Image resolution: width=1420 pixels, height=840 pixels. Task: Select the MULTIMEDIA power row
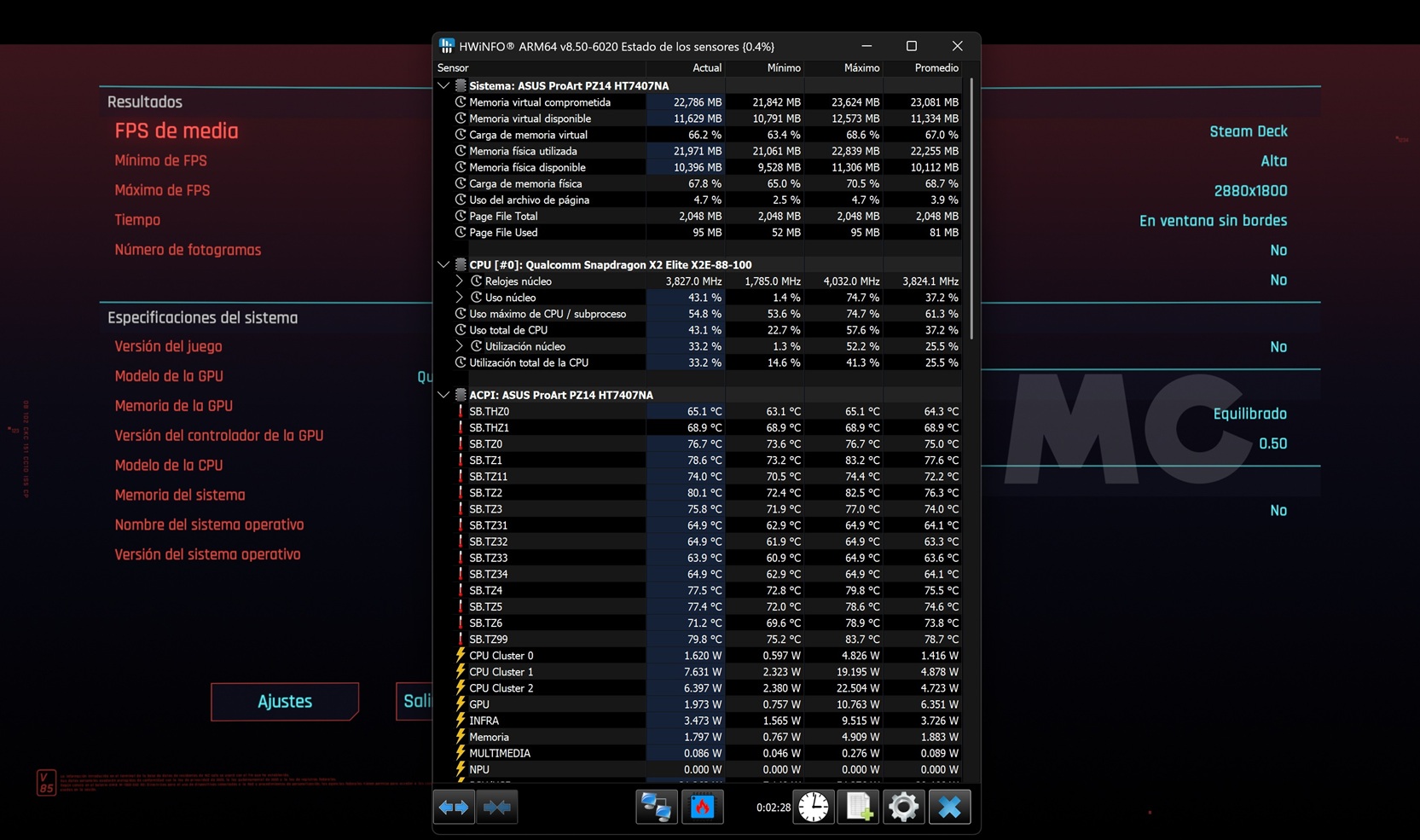coord(699,753)
